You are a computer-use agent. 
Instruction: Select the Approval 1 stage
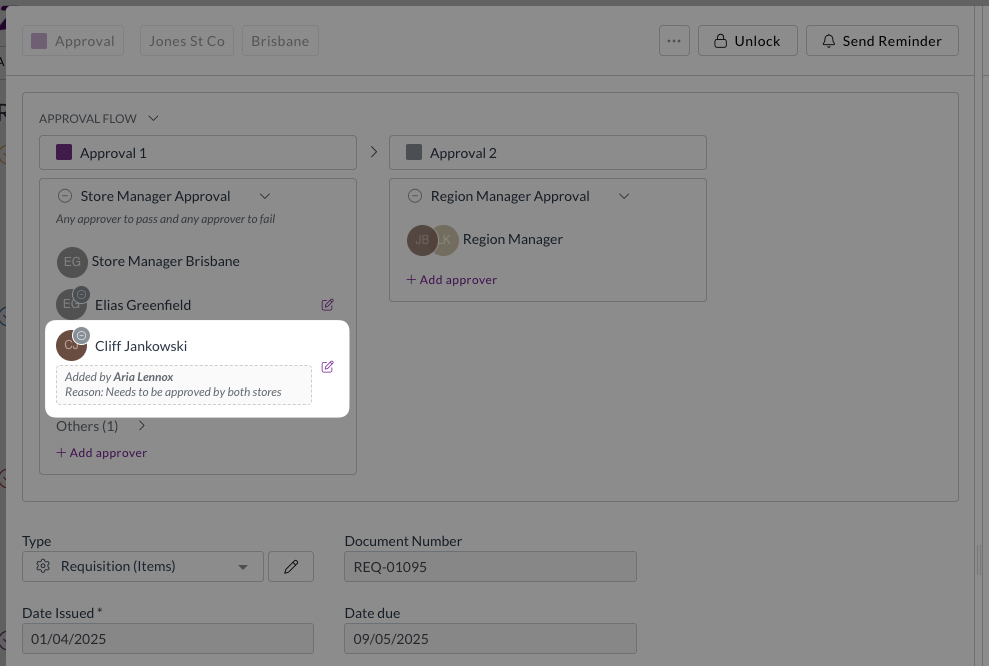tap(198, 153)
